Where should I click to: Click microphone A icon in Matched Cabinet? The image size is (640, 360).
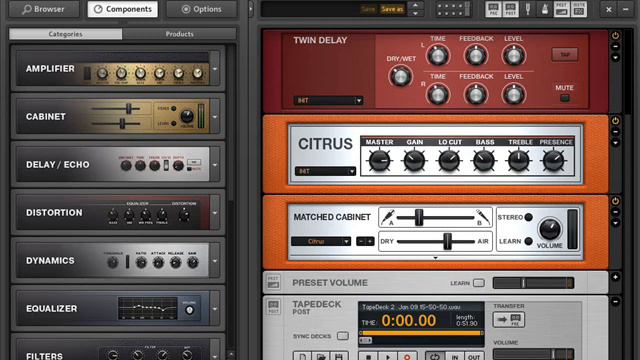pyautogui.click(x=388, y=217)
